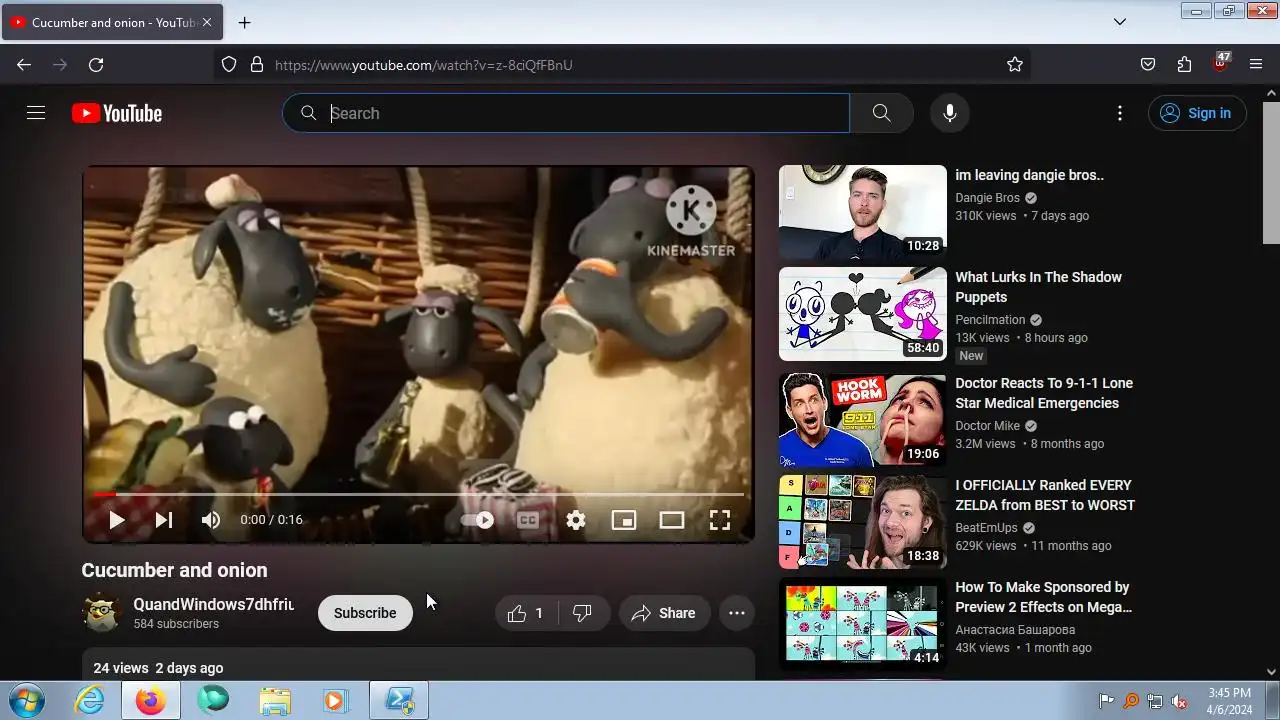Start voice search with the microphone

point(950,113)
